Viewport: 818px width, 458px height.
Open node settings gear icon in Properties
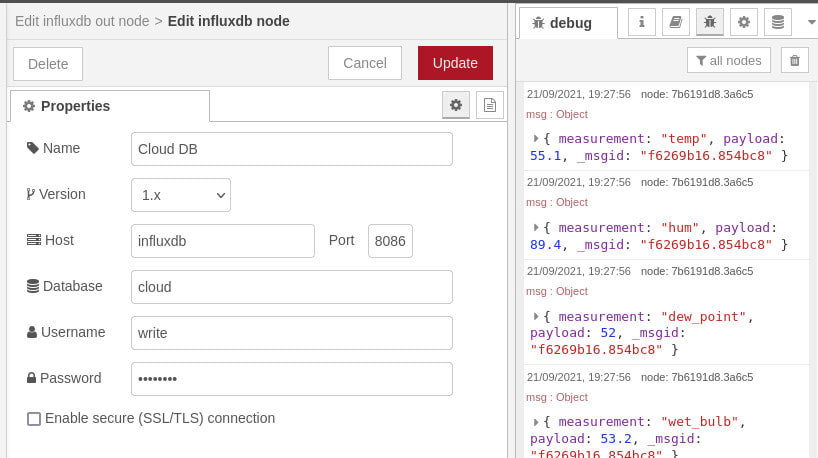coord(456,105)
